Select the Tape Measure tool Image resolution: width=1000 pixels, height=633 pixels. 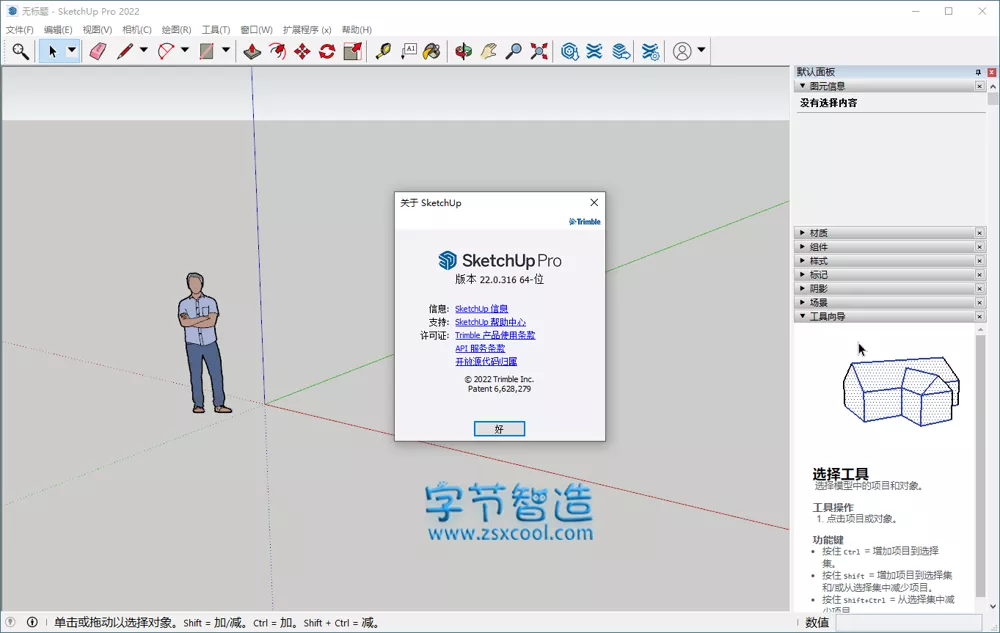(x=383, y=51)
